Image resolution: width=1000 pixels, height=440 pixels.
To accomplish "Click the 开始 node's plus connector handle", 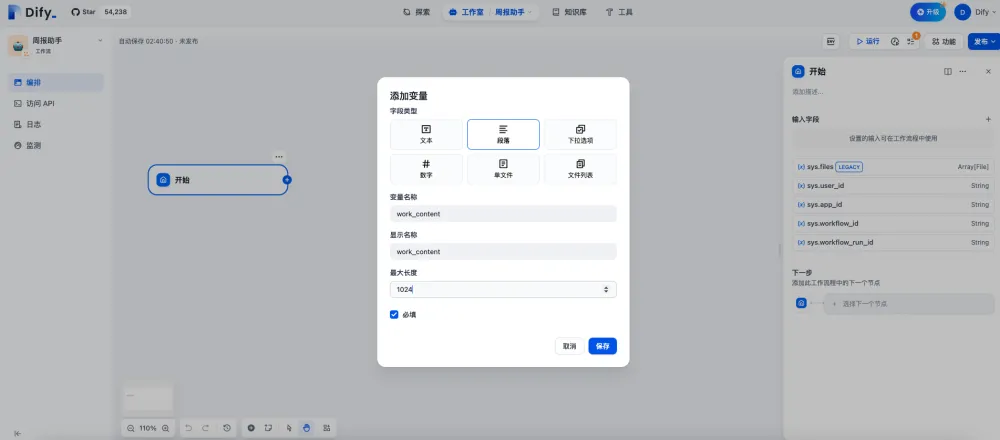I will (x=287, y=180).
